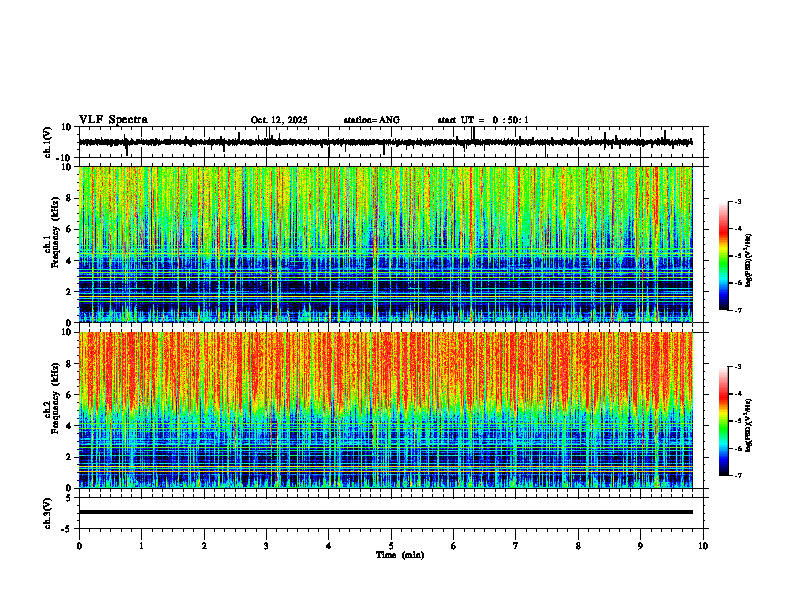Click time axis tick label "4"

tap(329, 546)
